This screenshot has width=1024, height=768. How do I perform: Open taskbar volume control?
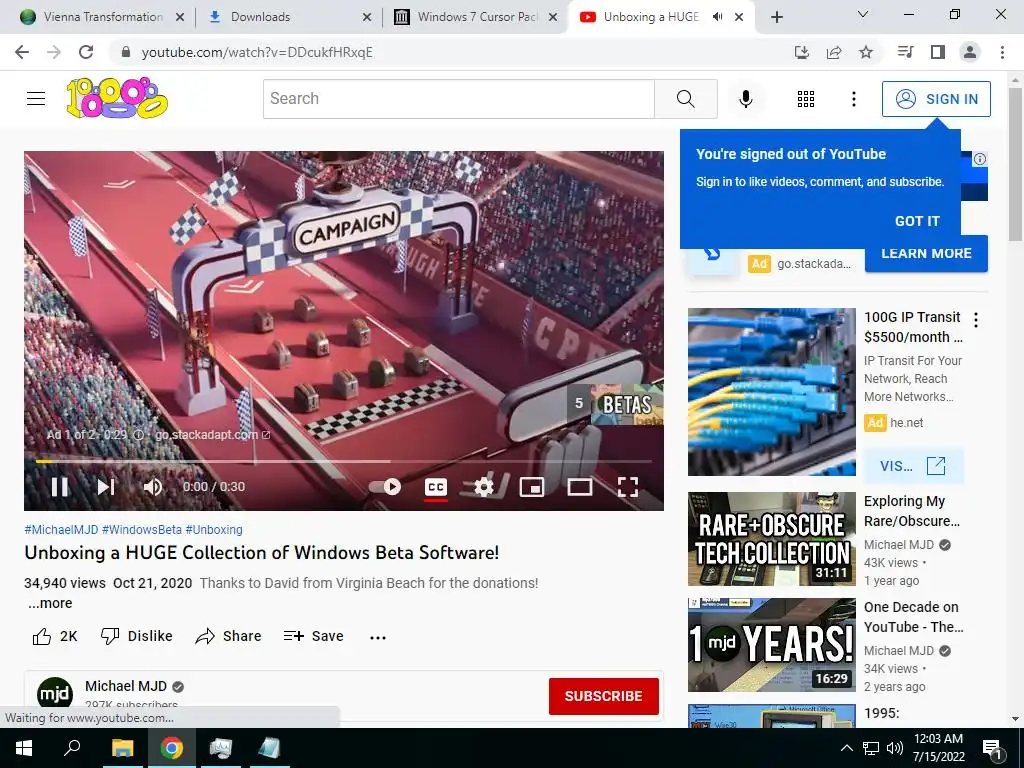click(x=895, y=748)
